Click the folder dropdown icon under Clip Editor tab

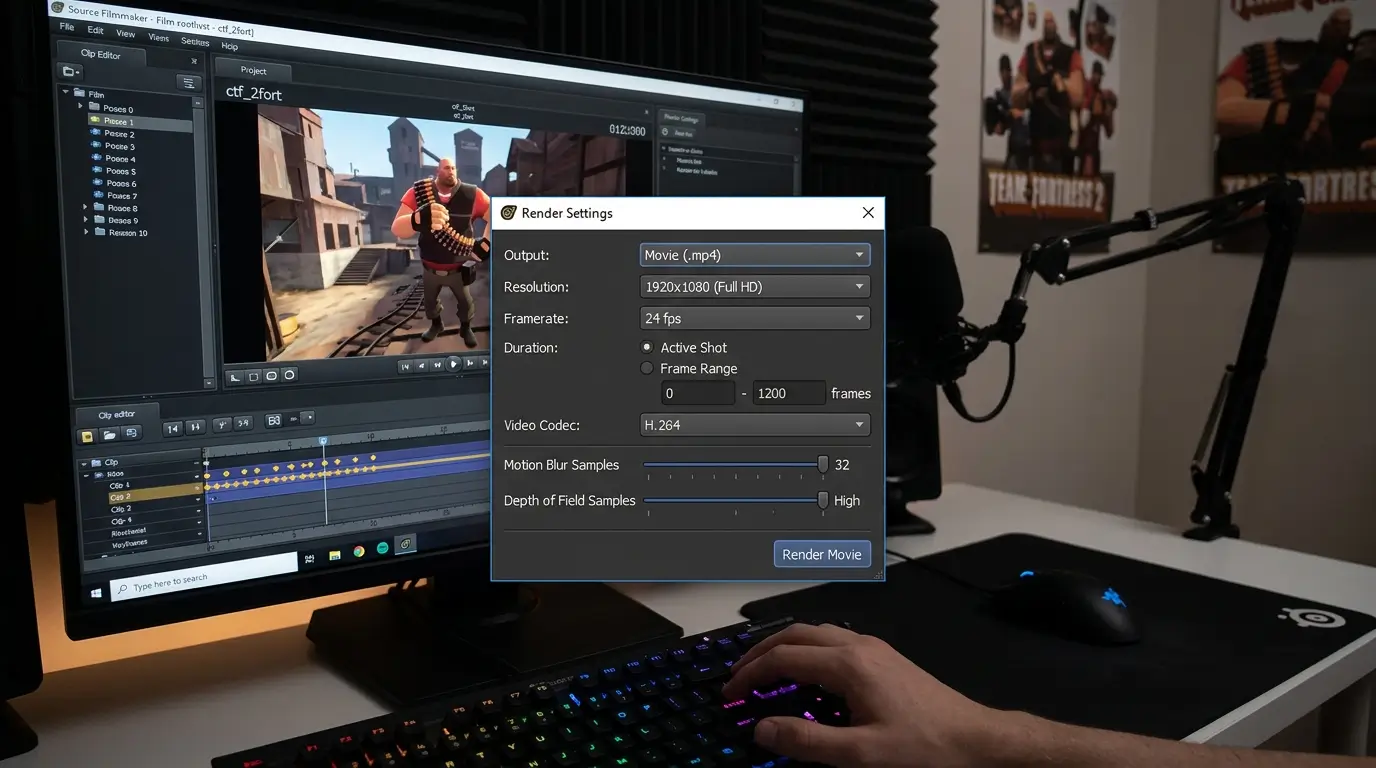tap(70, 71)
